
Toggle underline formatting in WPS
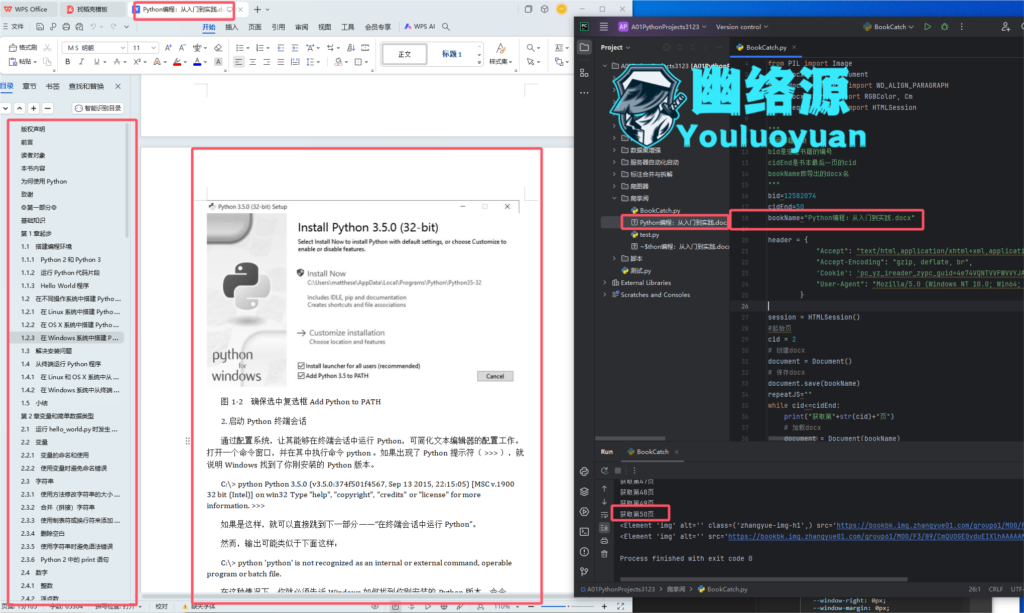[97, 62]
